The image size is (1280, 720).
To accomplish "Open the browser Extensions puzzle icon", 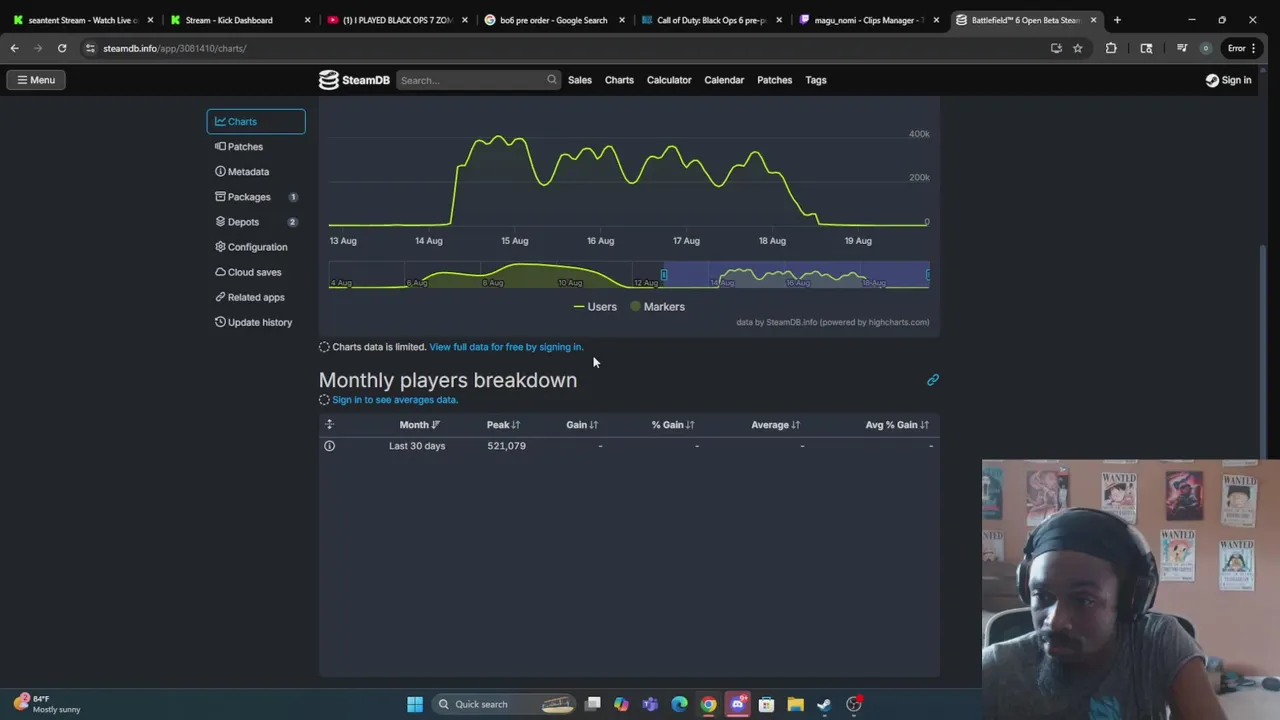I will [x=1111, y=48].
